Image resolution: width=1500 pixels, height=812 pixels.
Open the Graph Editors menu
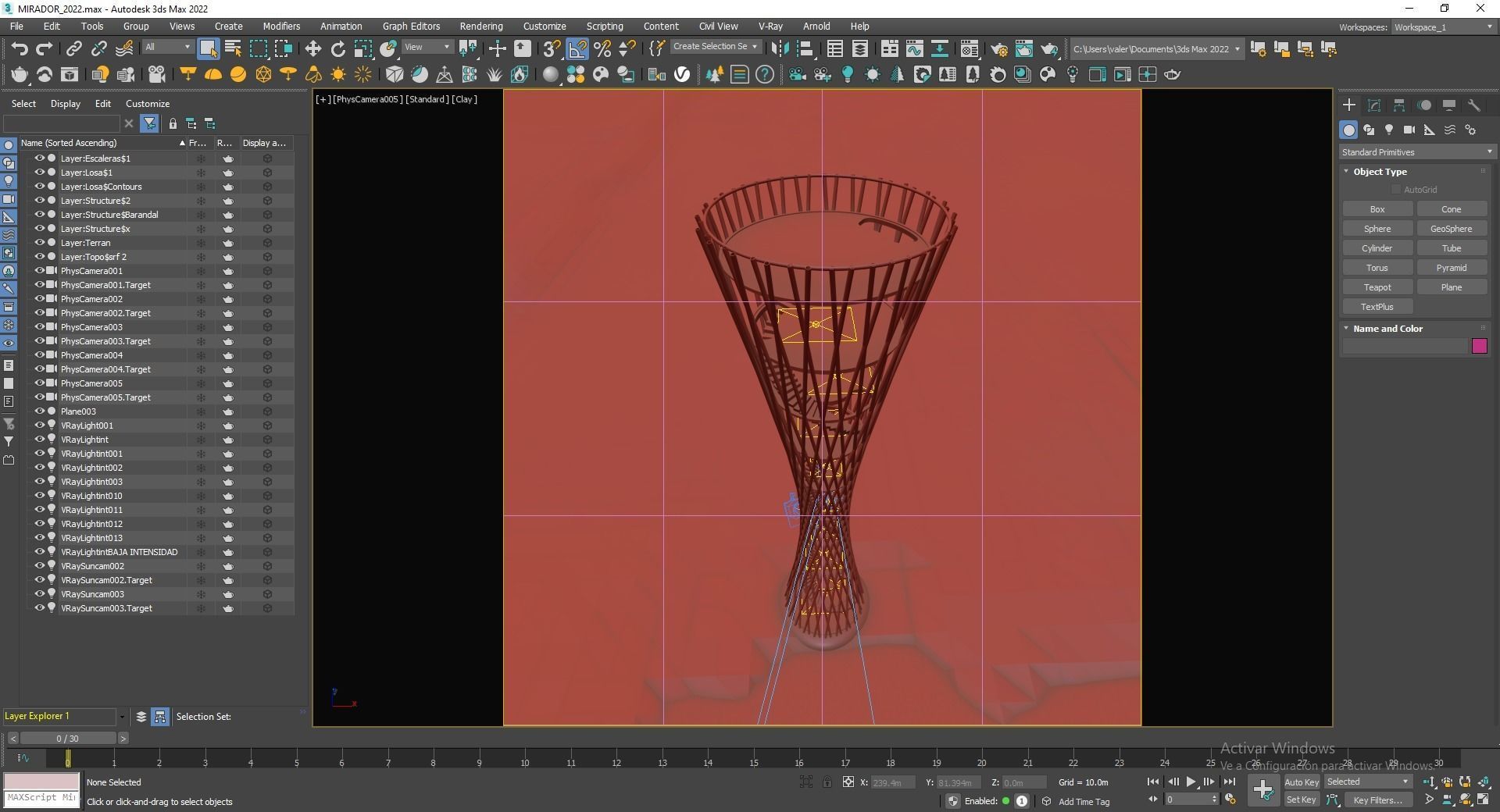pos(411,27)
